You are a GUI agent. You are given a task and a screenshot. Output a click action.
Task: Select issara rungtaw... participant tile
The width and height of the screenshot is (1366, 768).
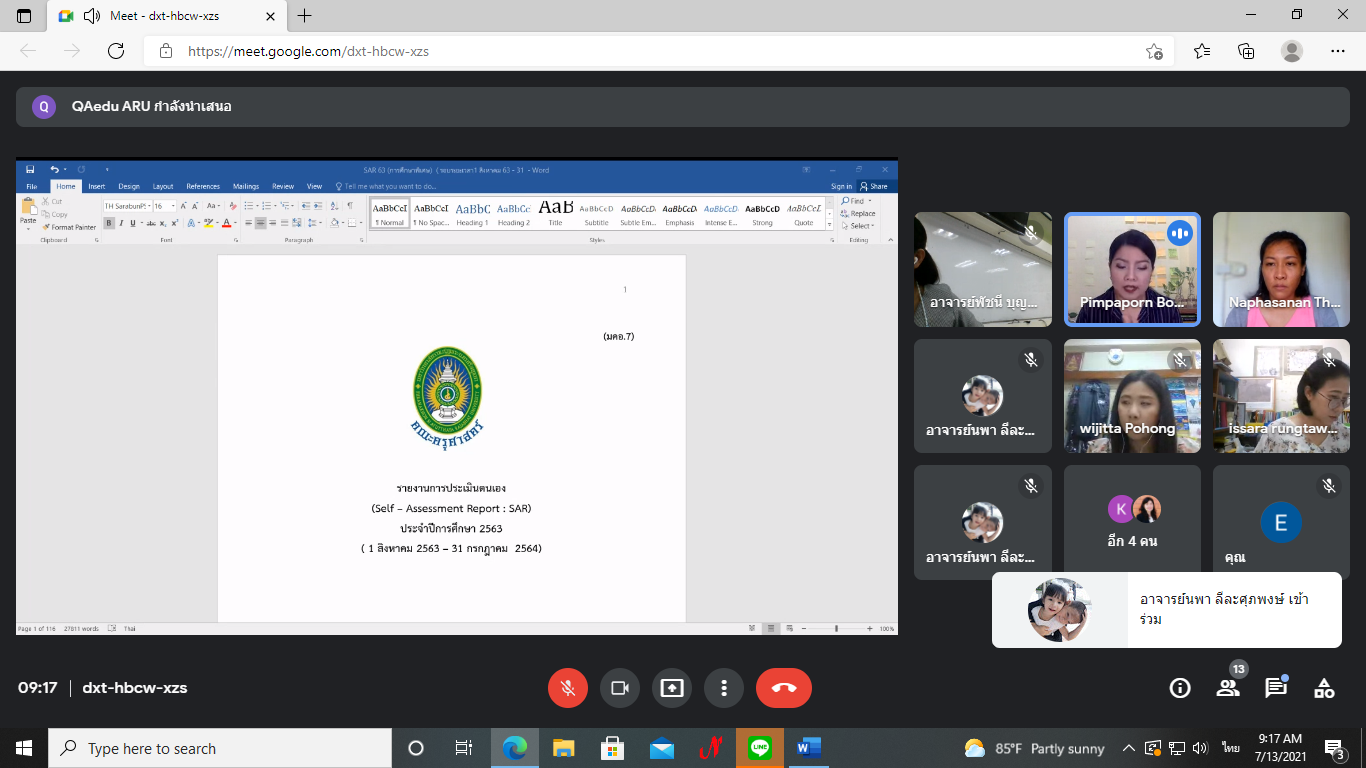[x=1281, y=396]
